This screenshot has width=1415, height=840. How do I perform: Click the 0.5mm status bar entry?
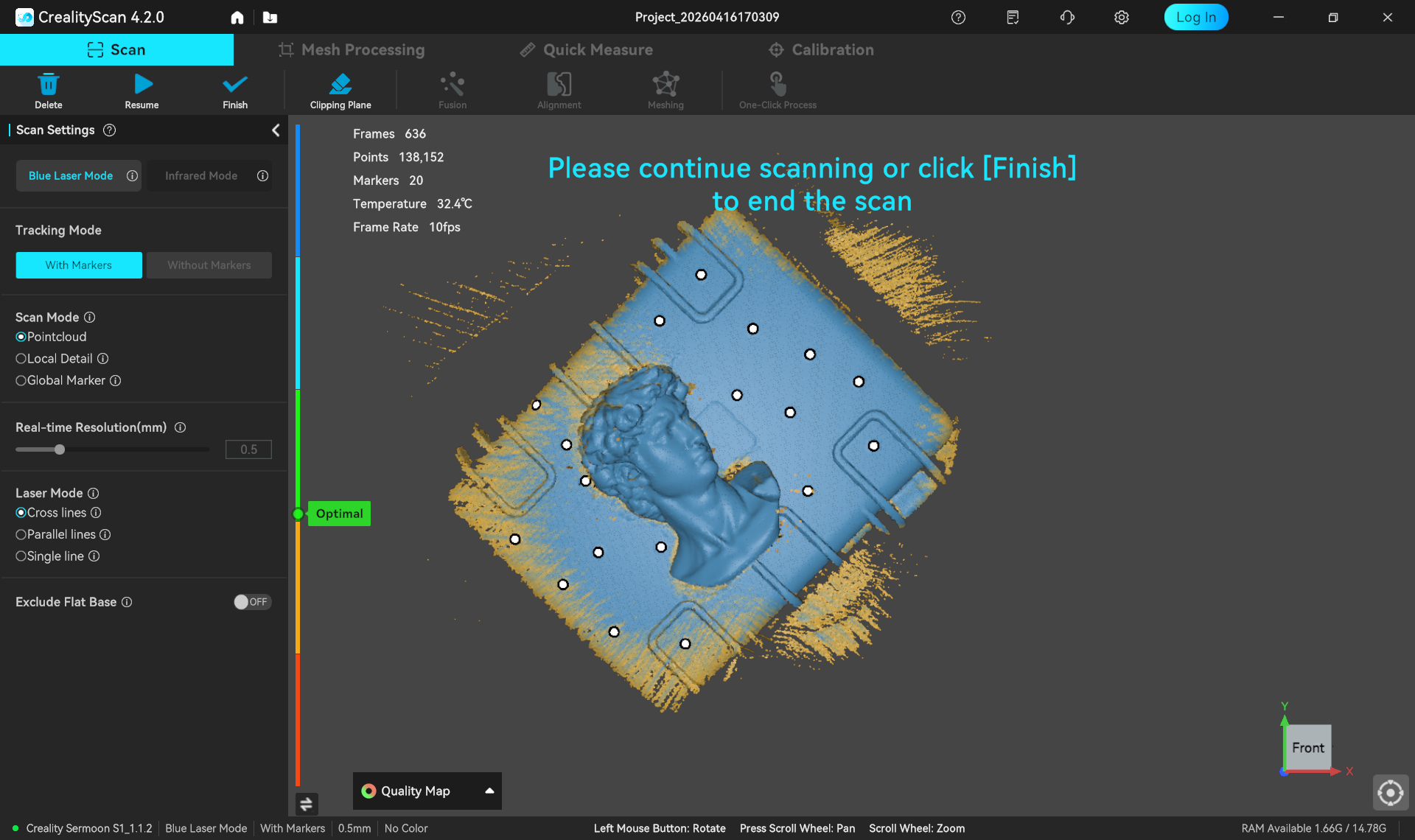tap(354, 828)
